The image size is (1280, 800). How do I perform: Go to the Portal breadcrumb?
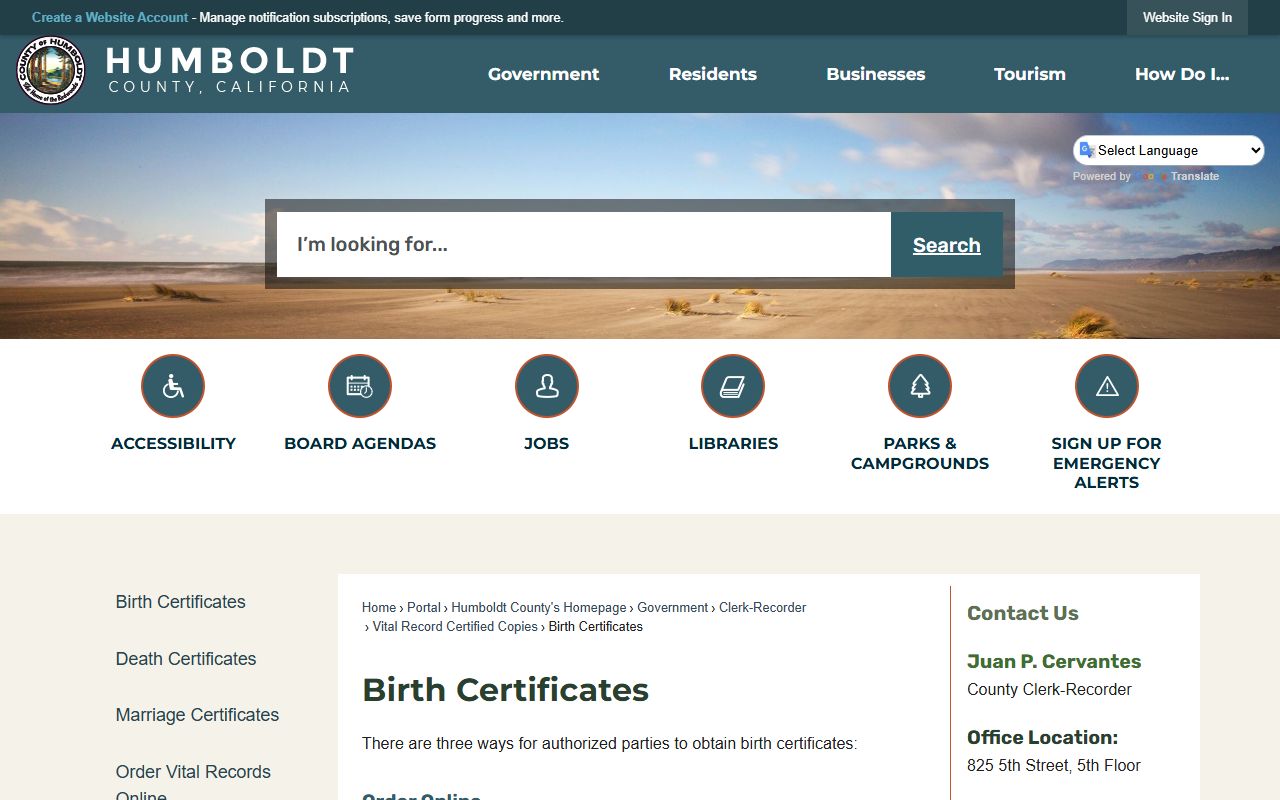pos(424,608)
